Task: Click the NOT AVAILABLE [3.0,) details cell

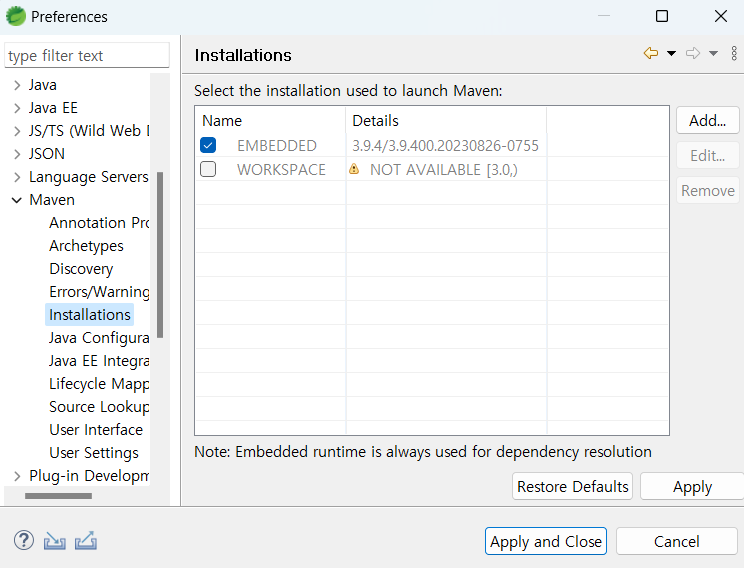Action: (444, 169)
